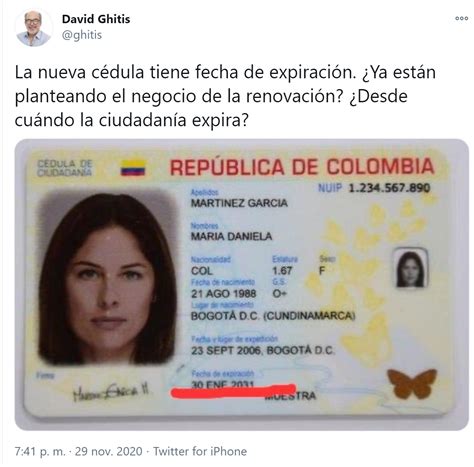The height and width of the screenshot is (467, 474).
Task: Click the red scribble over expiration date
Action: tap(233, 391)
